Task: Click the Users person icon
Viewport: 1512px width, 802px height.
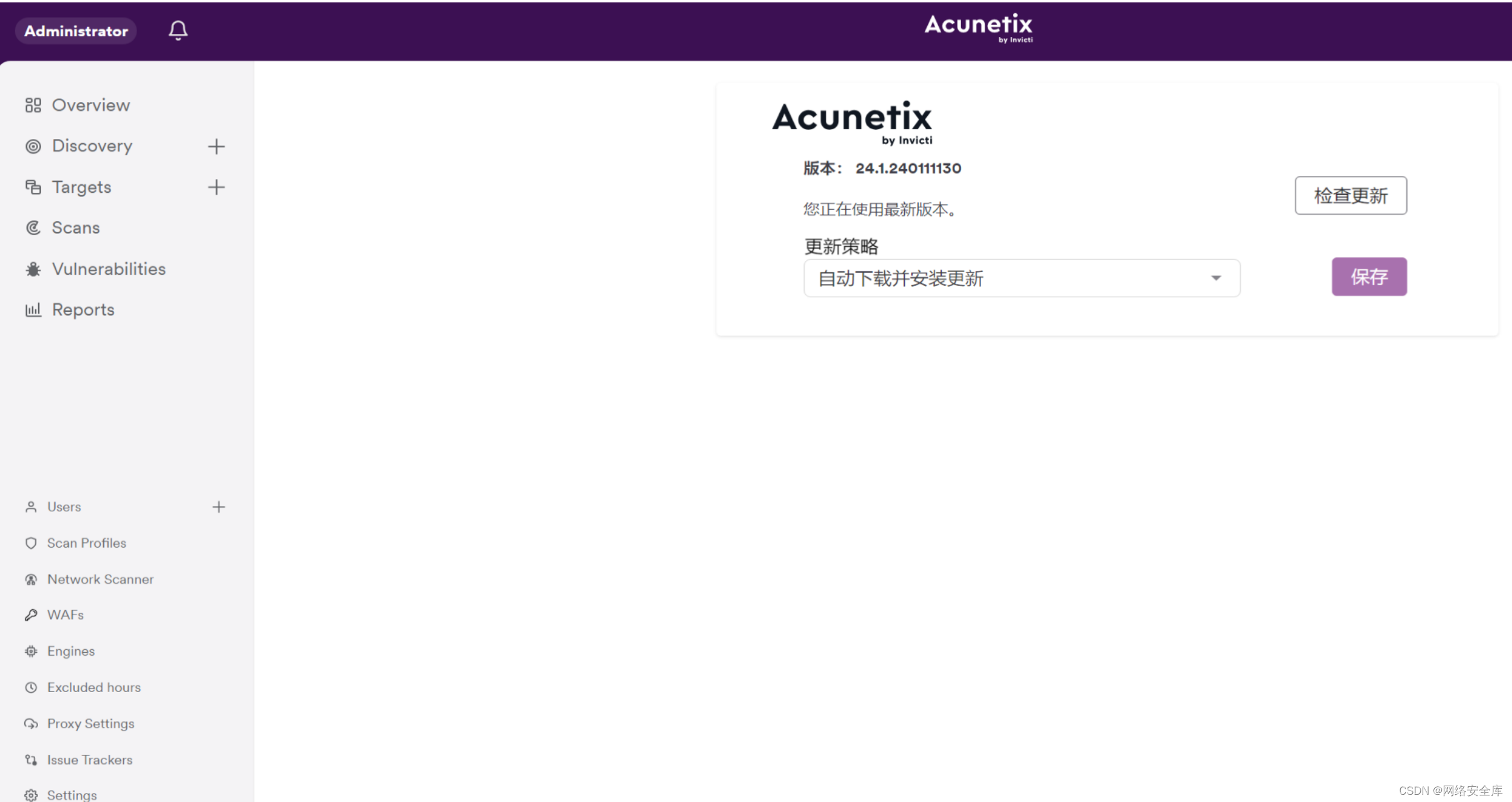Action: click(31, 506)
